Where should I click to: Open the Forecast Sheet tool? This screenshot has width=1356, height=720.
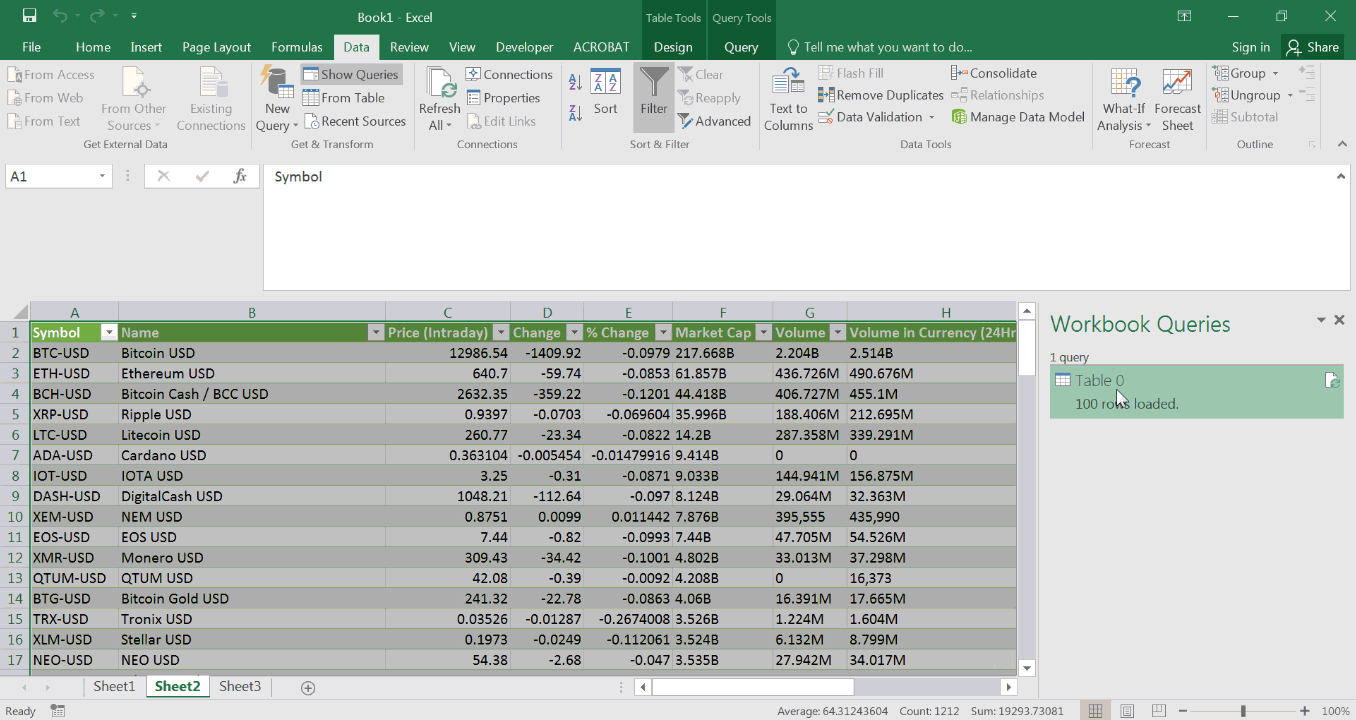1177,100
